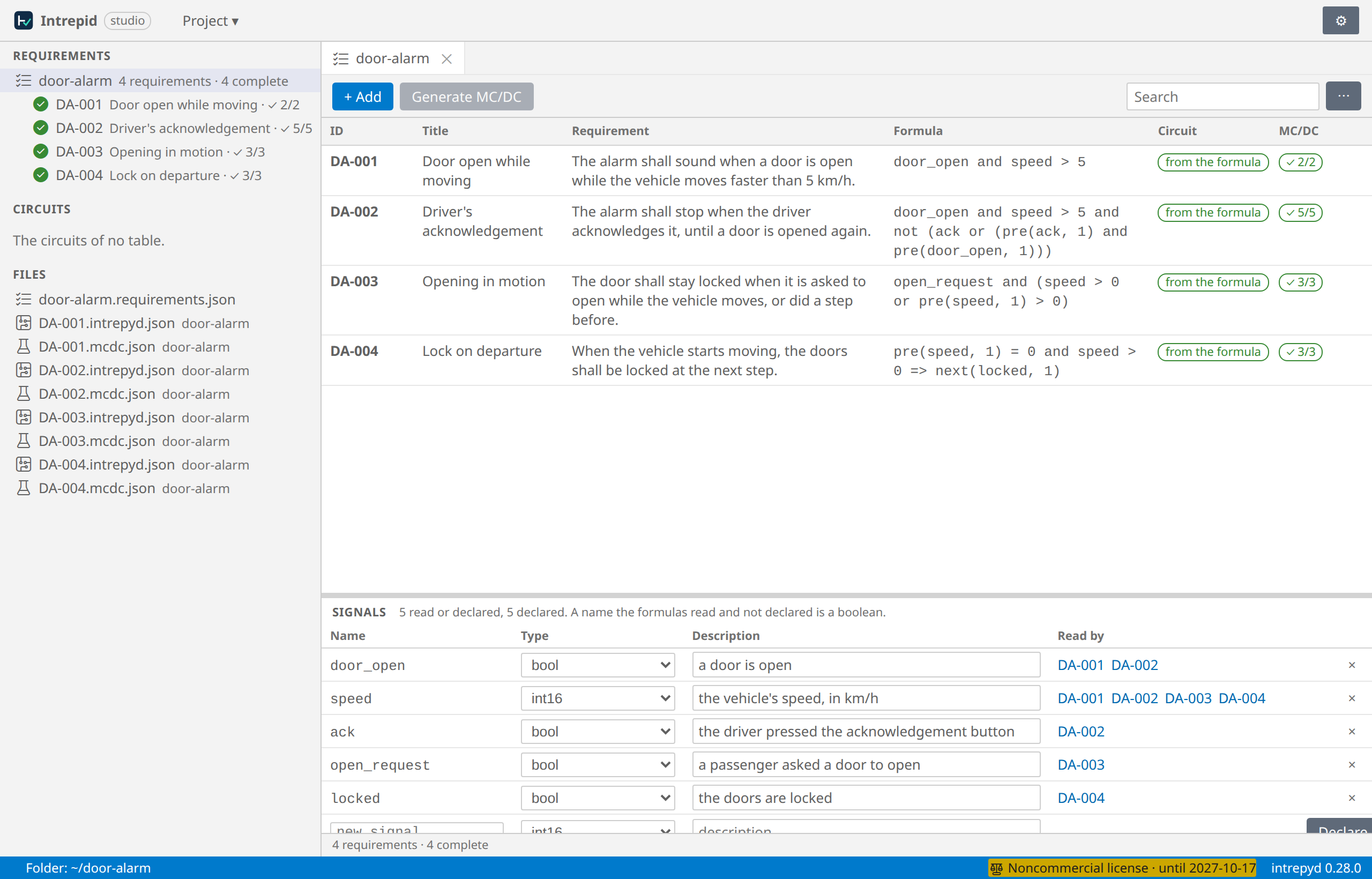The image size is (1372, 879).
Task: Click the DA-003.intrepyd.json circuit file icon
Action: (x=24, y=417)
